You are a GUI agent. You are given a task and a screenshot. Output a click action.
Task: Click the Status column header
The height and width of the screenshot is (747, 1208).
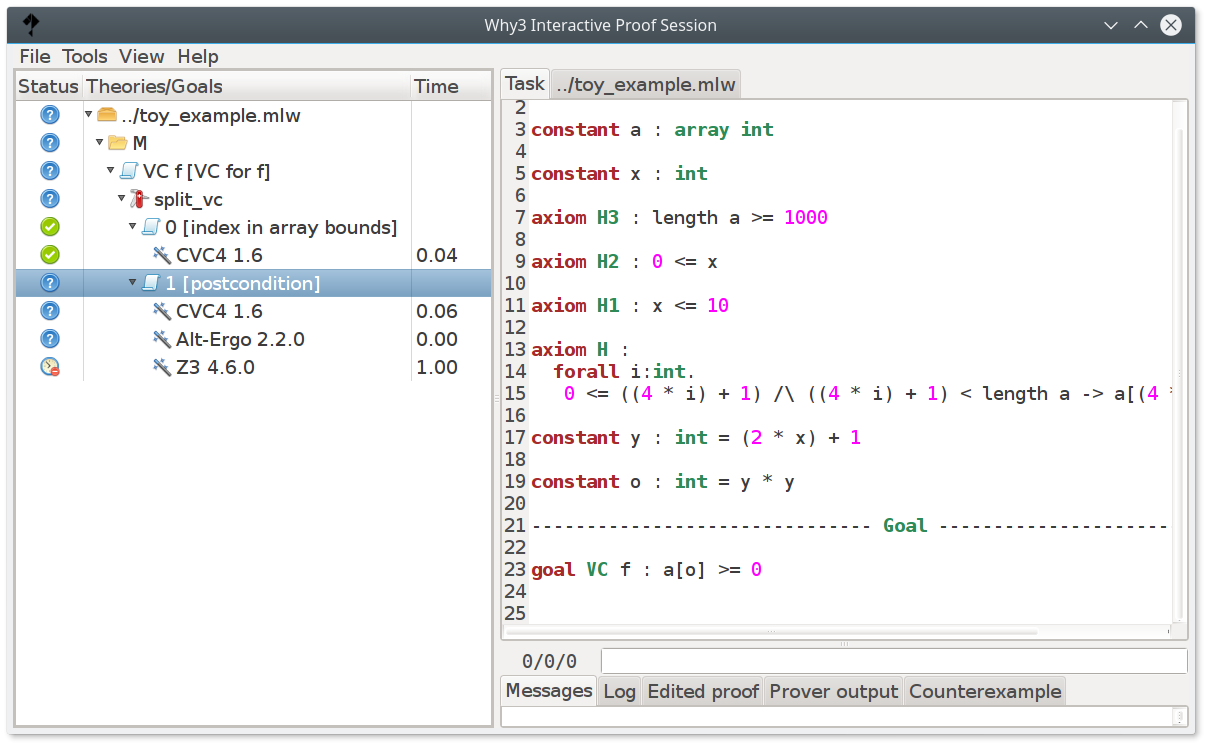tap(49, 86)
